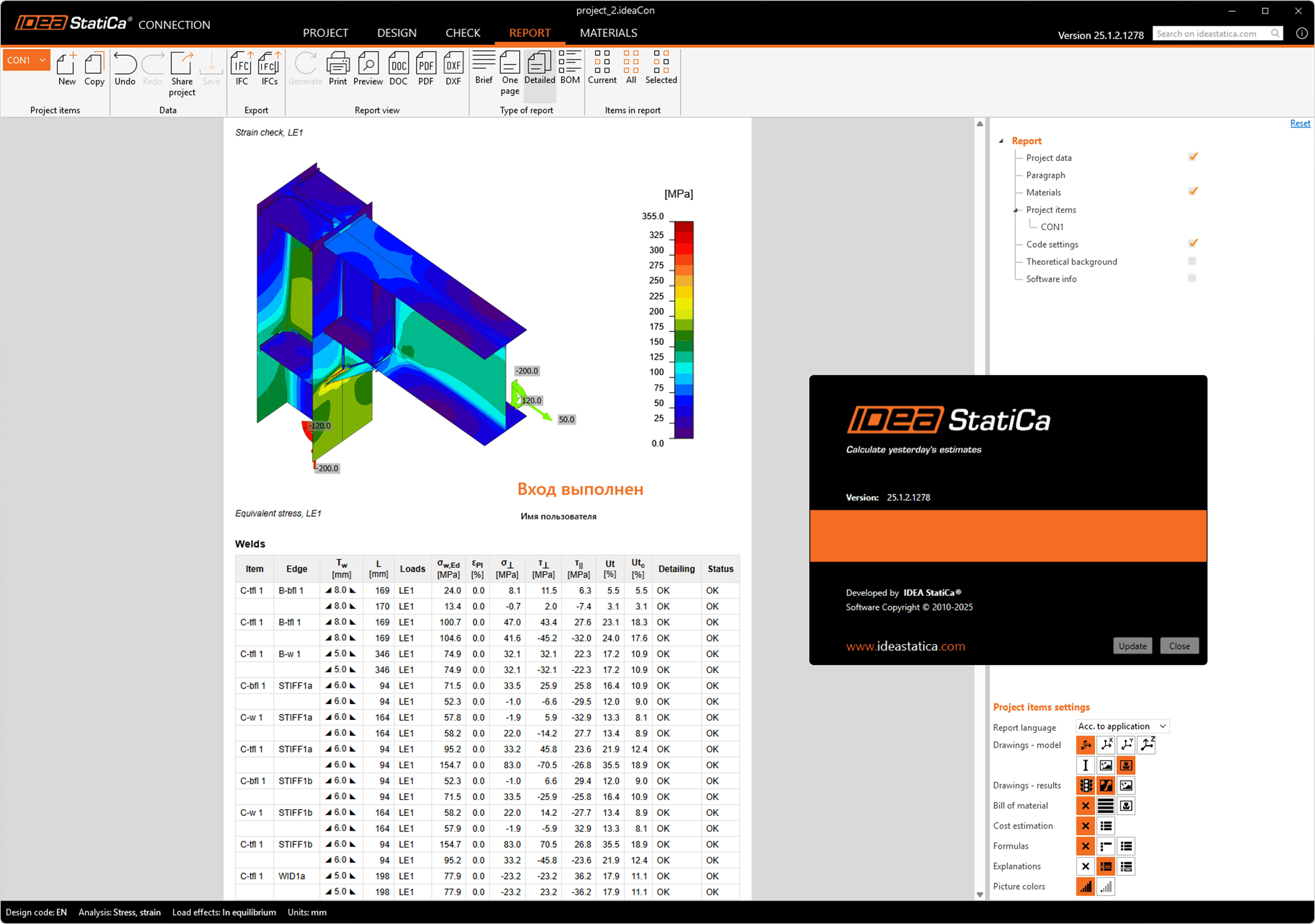
Task: Copy the current project item
Action: click(x=94, y=68)
